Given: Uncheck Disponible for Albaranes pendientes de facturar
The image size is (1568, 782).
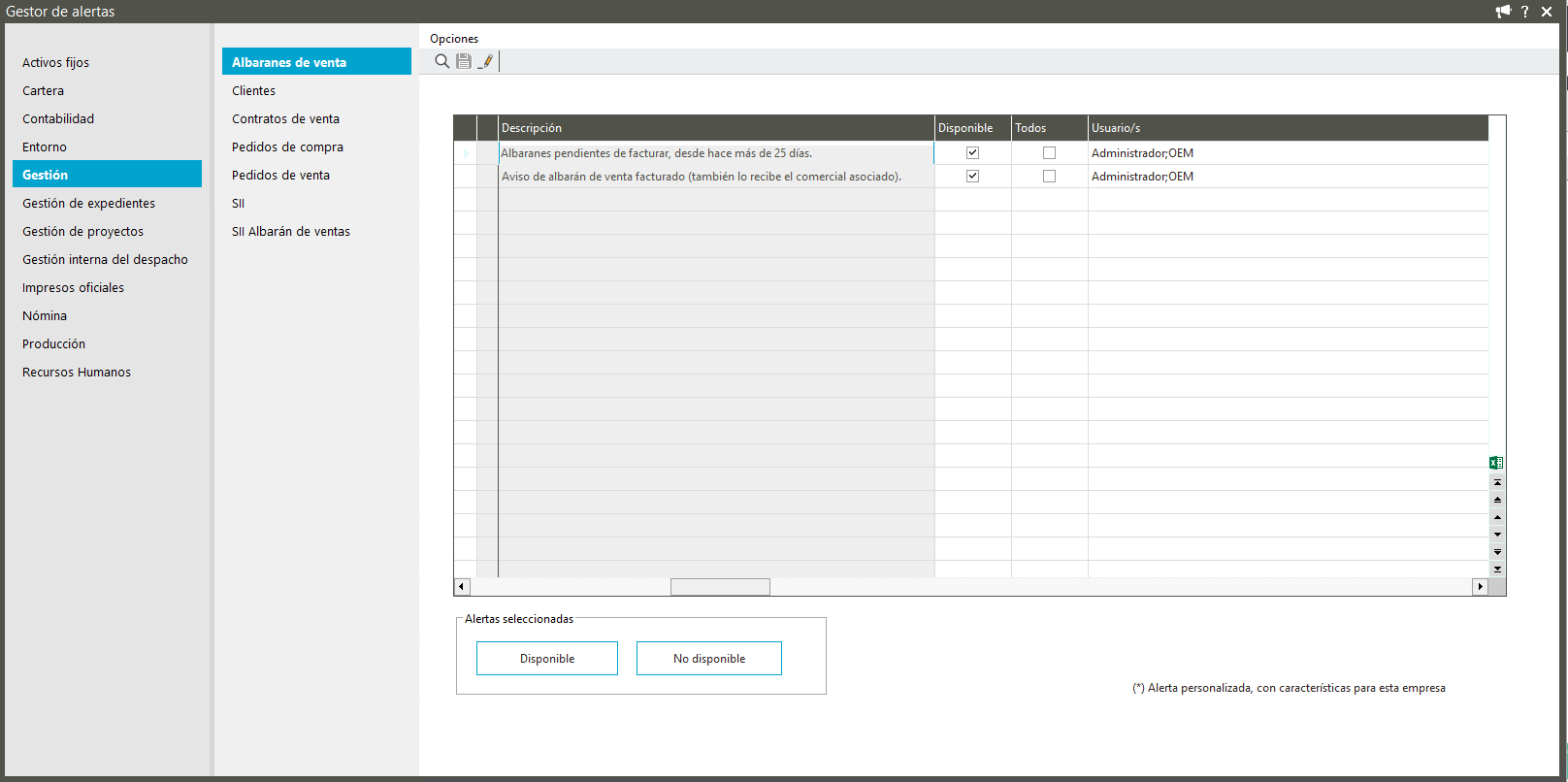Looking at the screenshot, I should (x=972, y=153).
